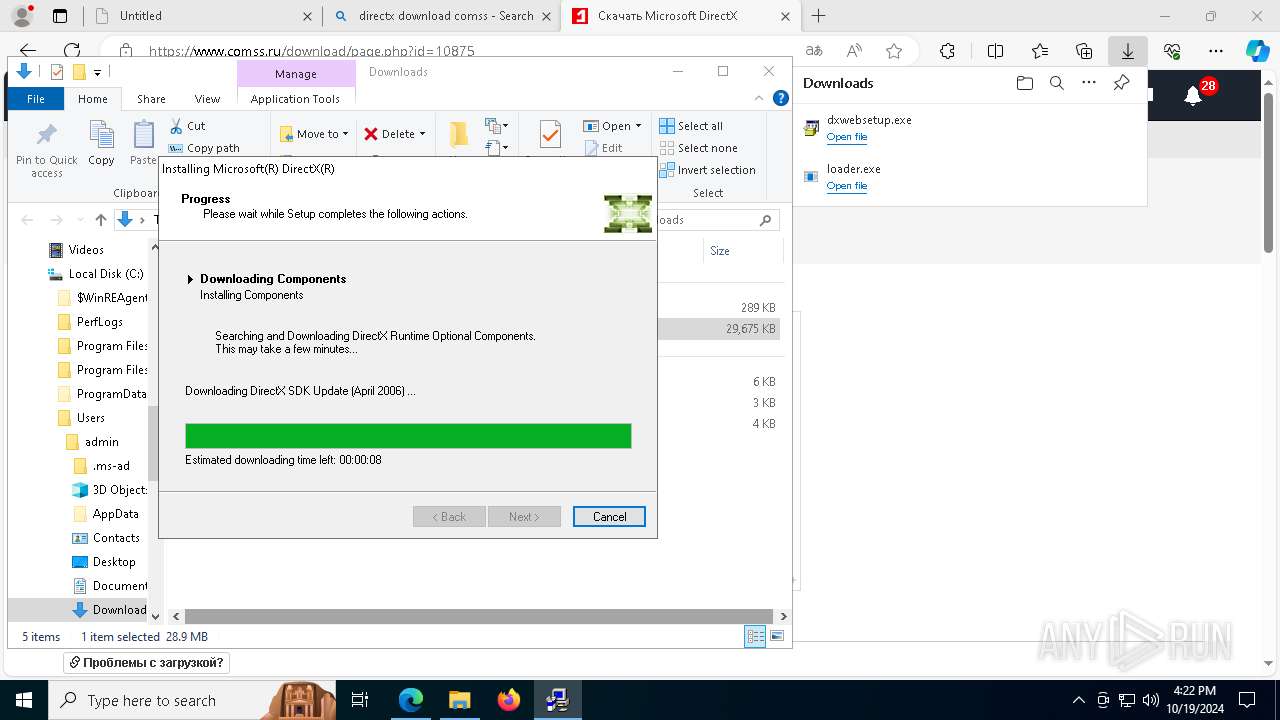The height and width of the screenshot is (720, 1280).
Task: Select the View ribbon tab
Action: click(x=207, y=99)
